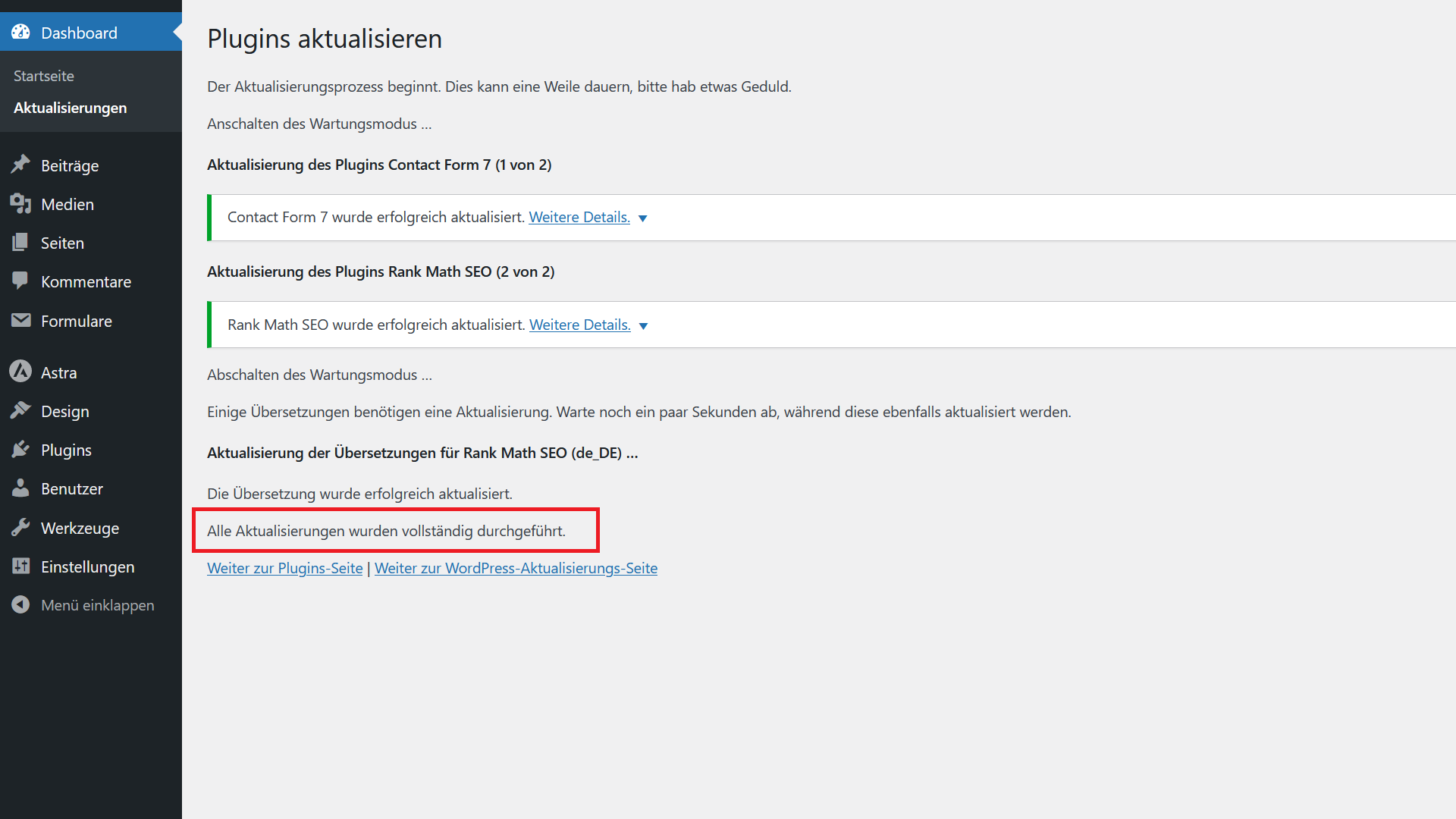Click 'Alle Aktualisierungen wurden vollständig durchgeführt' text

386,531
